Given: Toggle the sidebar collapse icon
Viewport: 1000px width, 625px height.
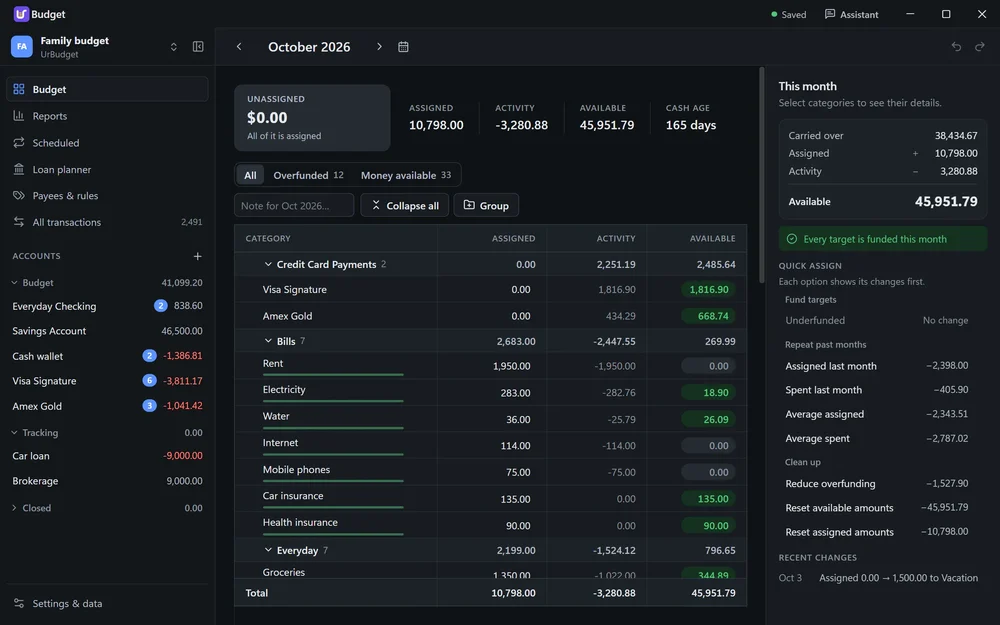Looking at the screenshot, I should tap(198, 47).
